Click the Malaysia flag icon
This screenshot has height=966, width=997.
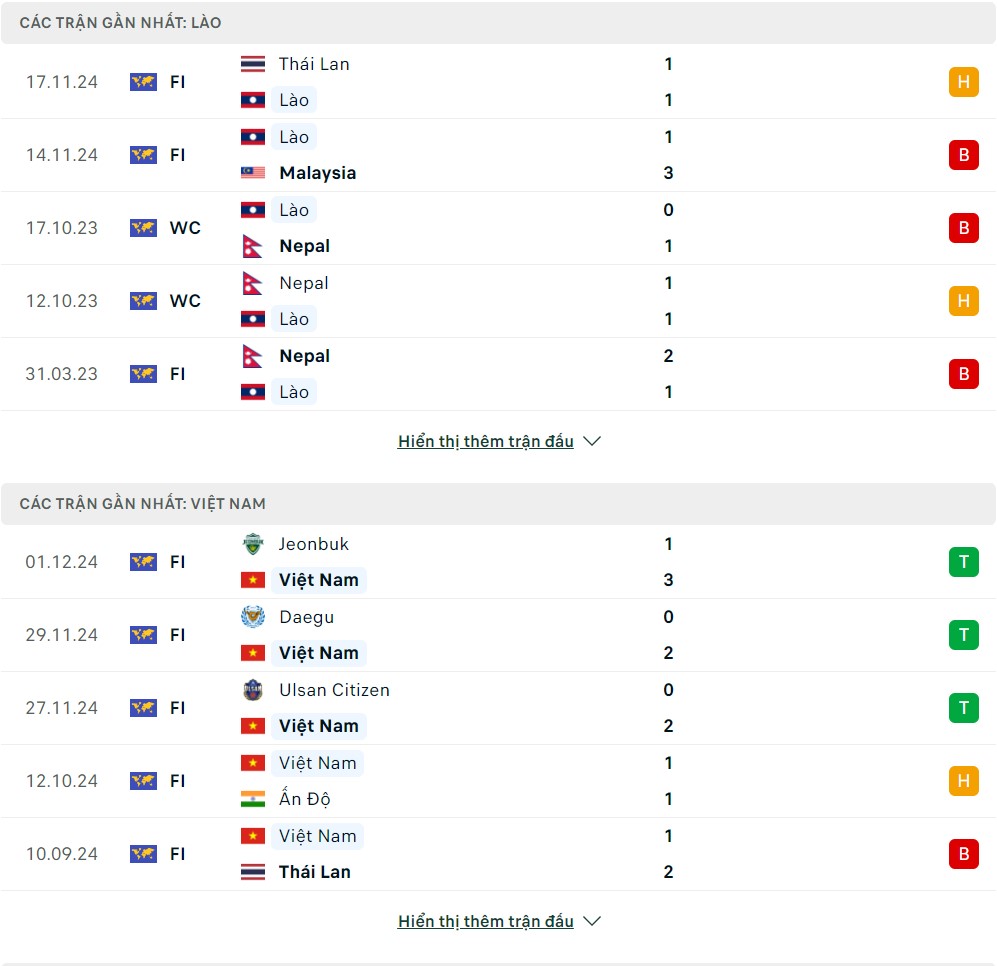253,173
